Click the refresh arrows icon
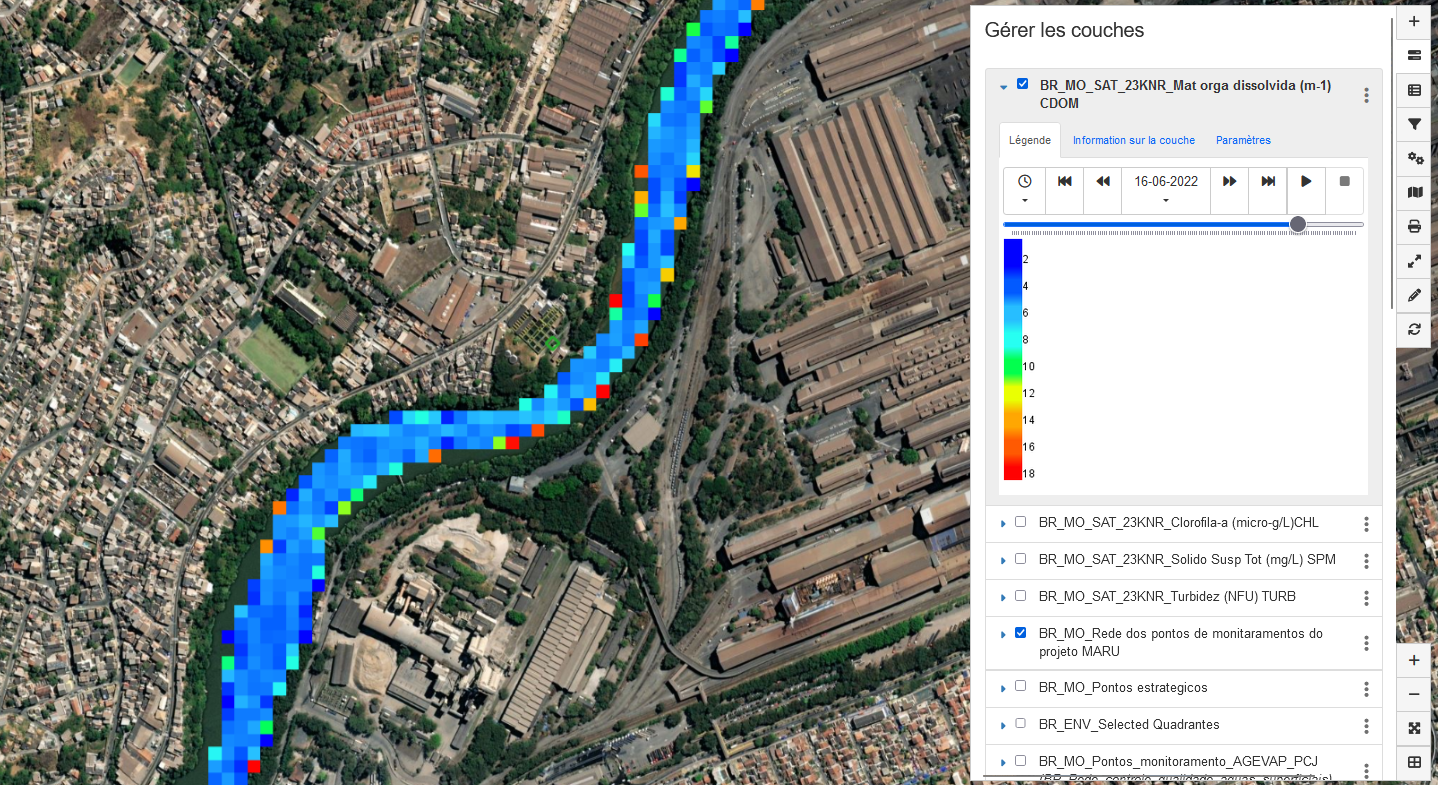This screenshot has height=785, width=1438. 1414,329
